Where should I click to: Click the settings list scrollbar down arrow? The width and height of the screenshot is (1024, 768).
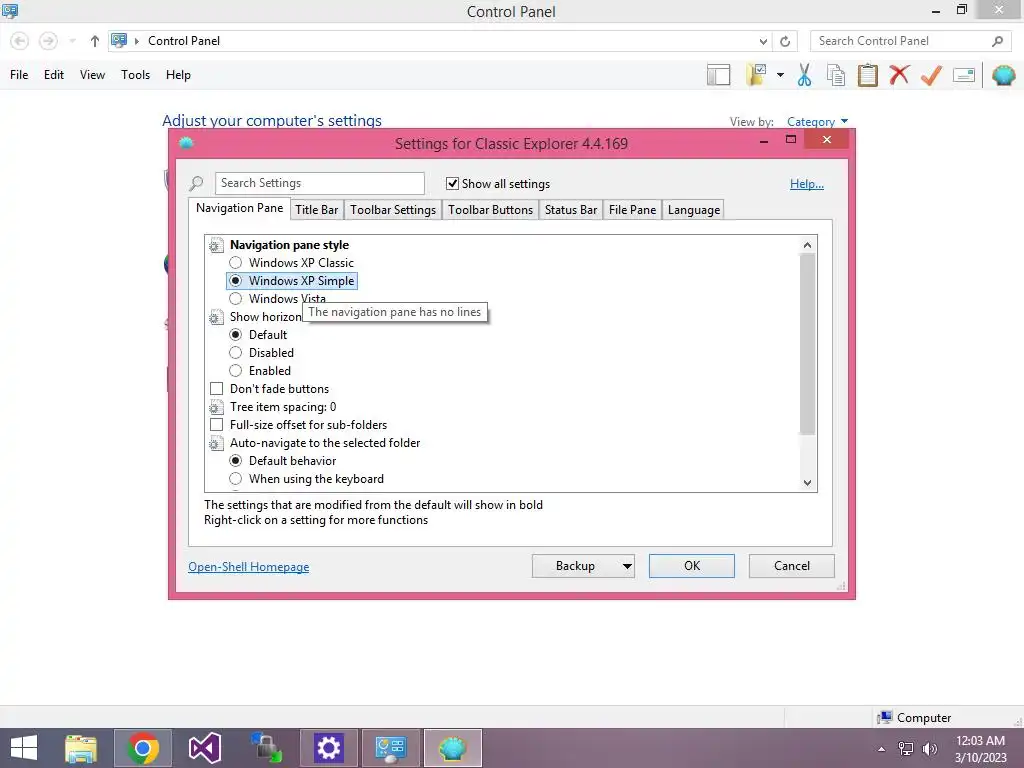(x=807, y=483)
